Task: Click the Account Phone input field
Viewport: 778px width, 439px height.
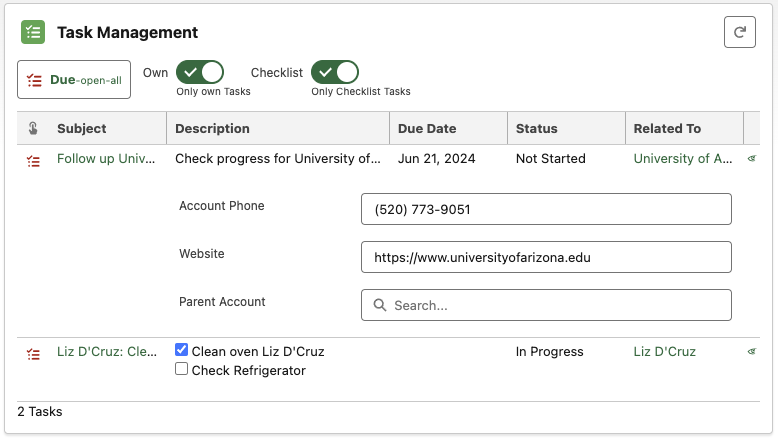Action: tap(546, 210)
